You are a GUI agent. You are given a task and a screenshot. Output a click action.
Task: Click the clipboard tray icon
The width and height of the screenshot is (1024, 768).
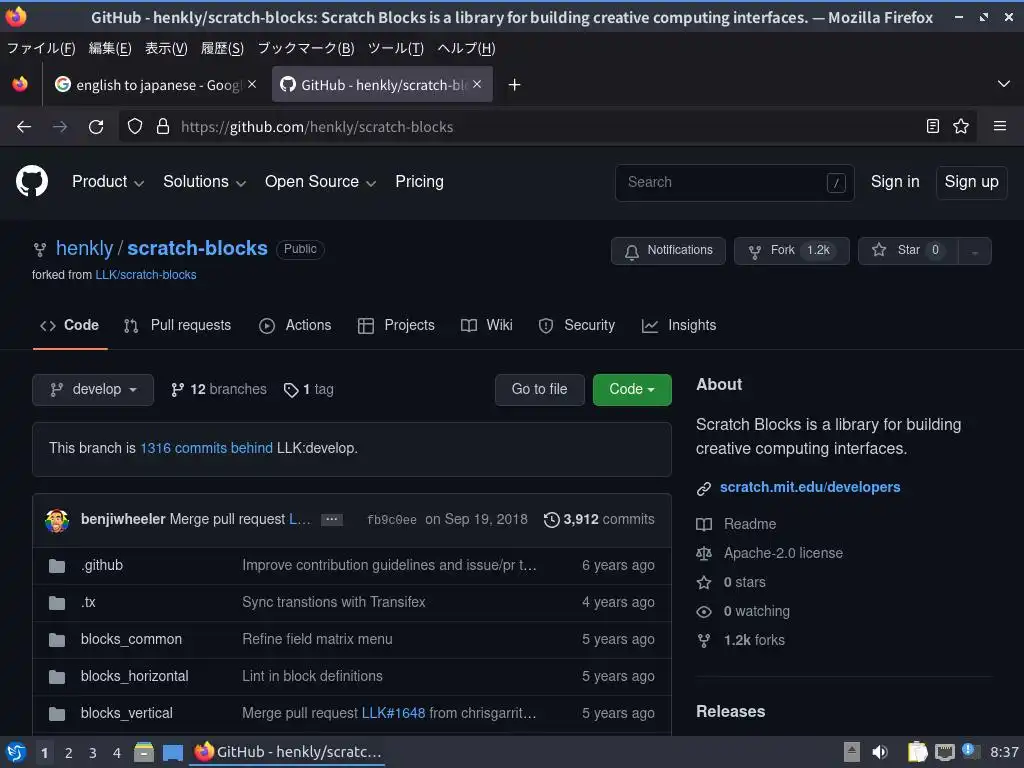[917, 752]
